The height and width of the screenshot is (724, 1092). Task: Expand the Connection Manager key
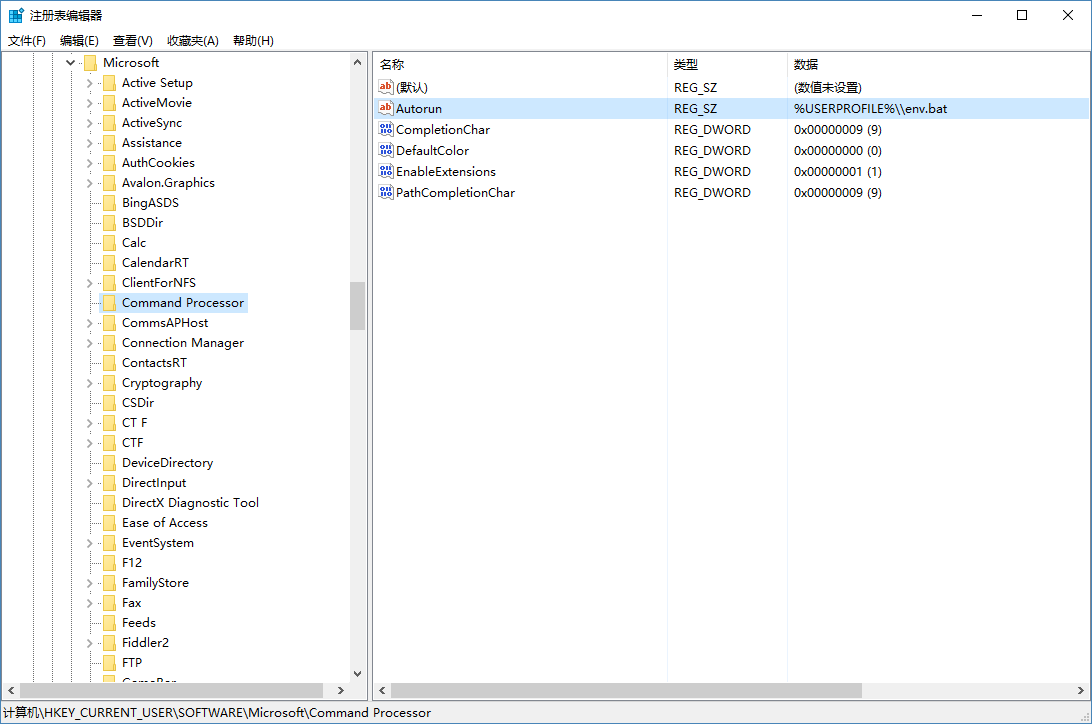90,342
